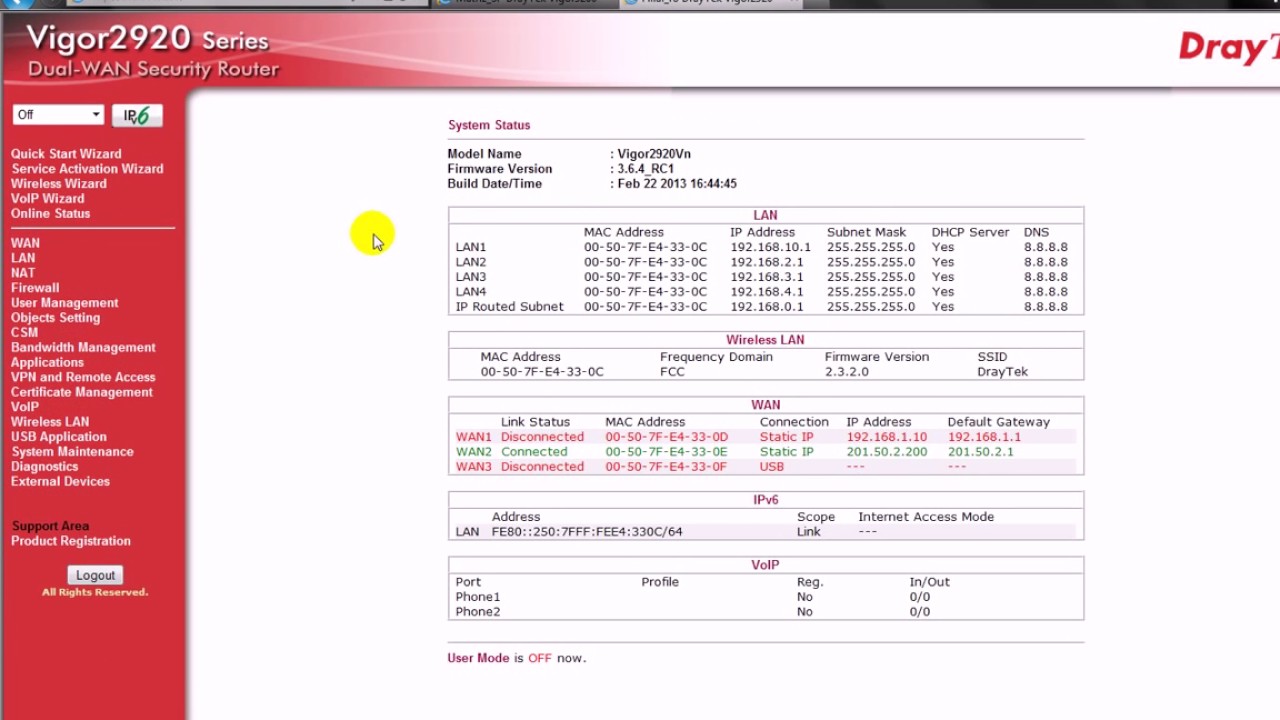The height and width of the screenshot is (720, 1280).
Task: Expand Wireless LAN sidebar menu
Action: 50,422
